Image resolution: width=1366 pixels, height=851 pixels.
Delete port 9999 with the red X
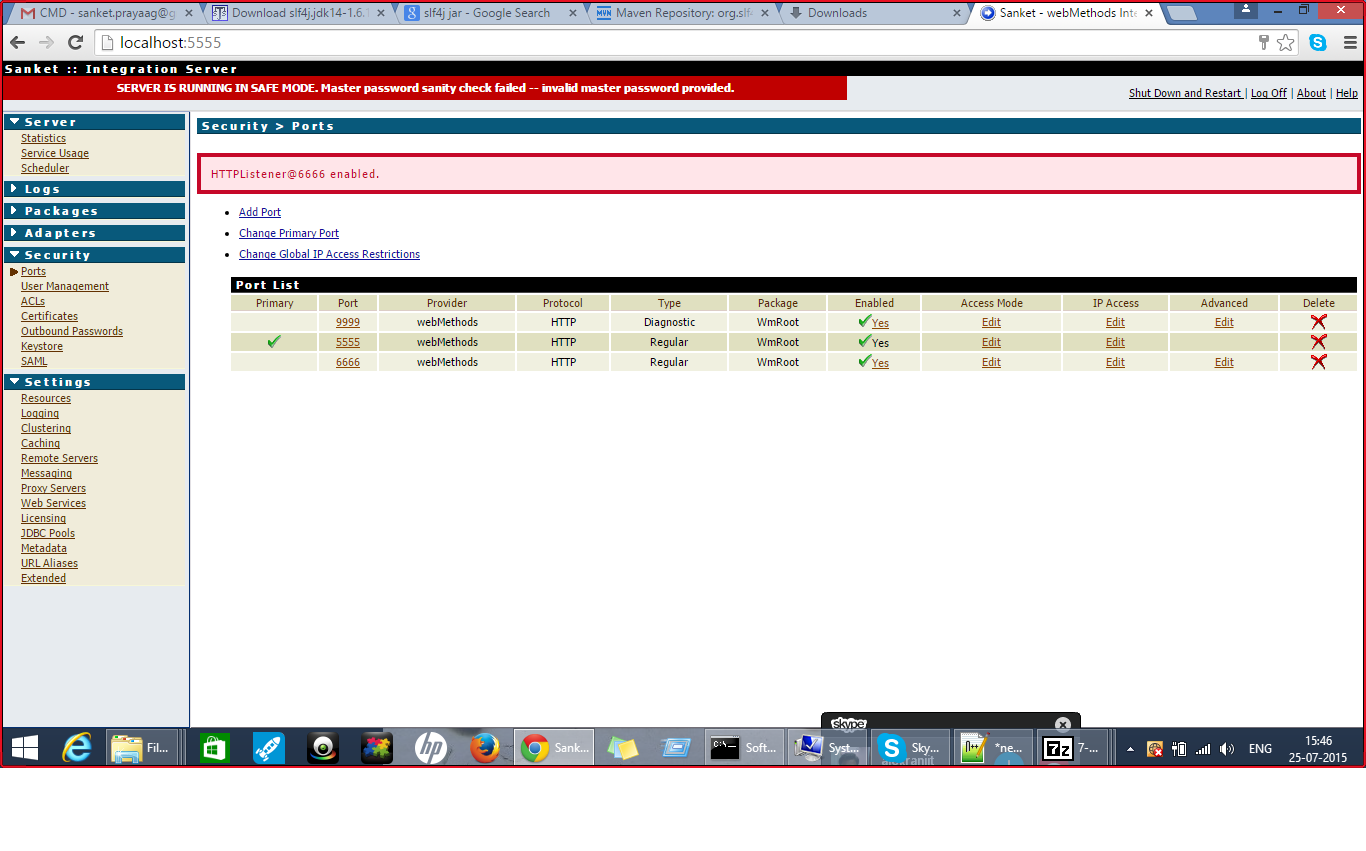click(x=1318, y=322)
